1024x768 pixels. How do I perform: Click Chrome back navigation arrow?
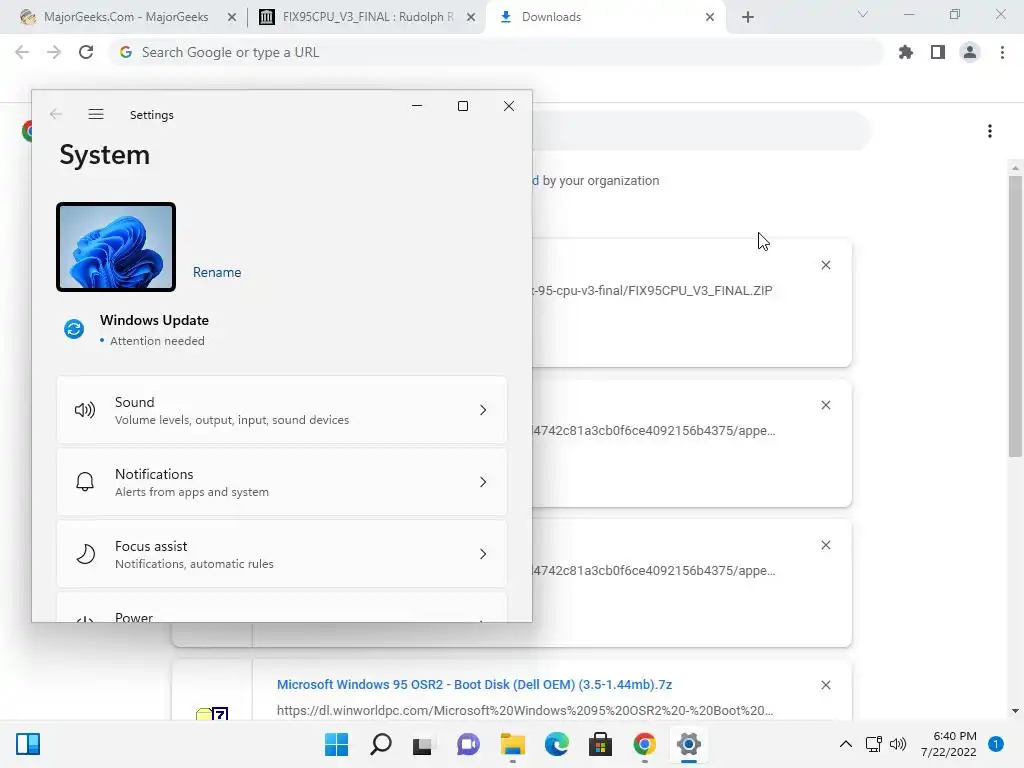[x=22, y=52]
